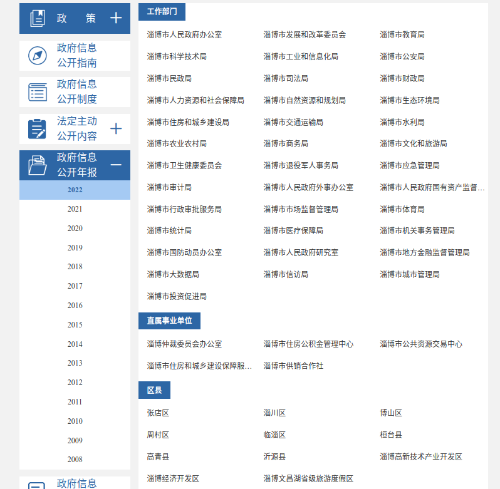Viewport: 500px width, 489px height.
Task: Click the 政策 document icon
Action: (x=37, y=18)
